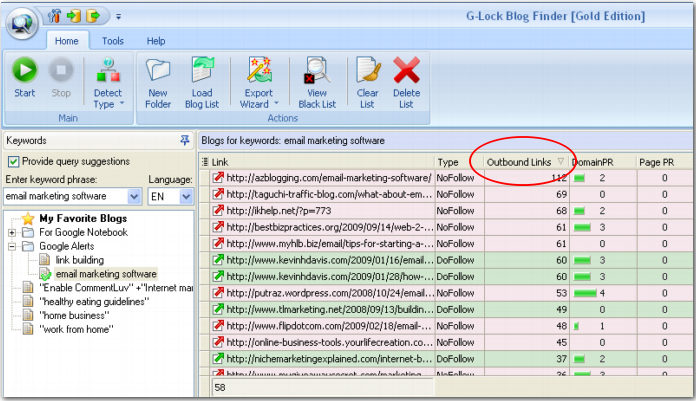Click the Stop icon in Main group
The width and height of the screenshot is (696, 401).
point(61,70)
